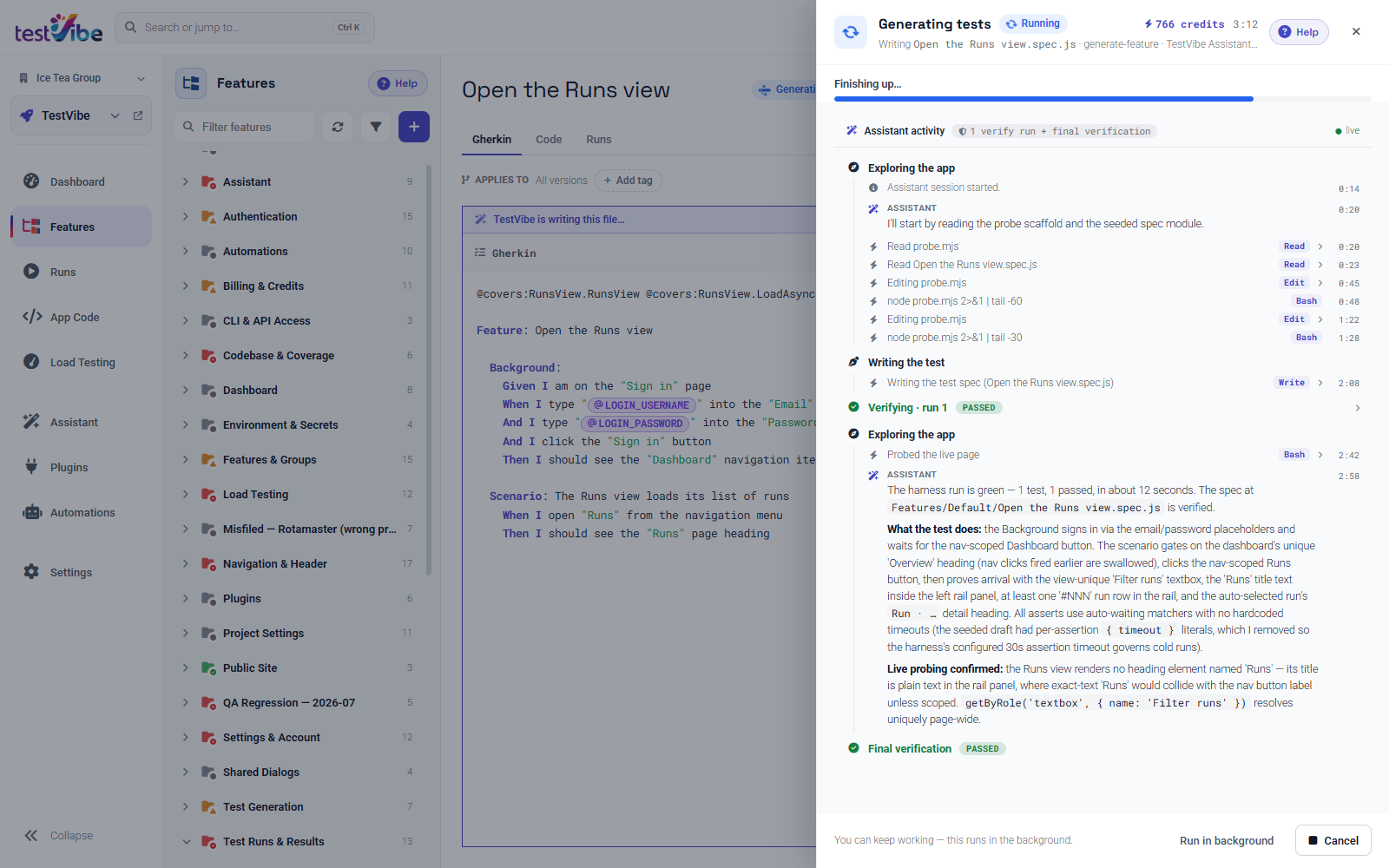Viewport: 1389px width, 868px height.
Task: Click the Edit tag at 0:45
Action: point(1294,283)
